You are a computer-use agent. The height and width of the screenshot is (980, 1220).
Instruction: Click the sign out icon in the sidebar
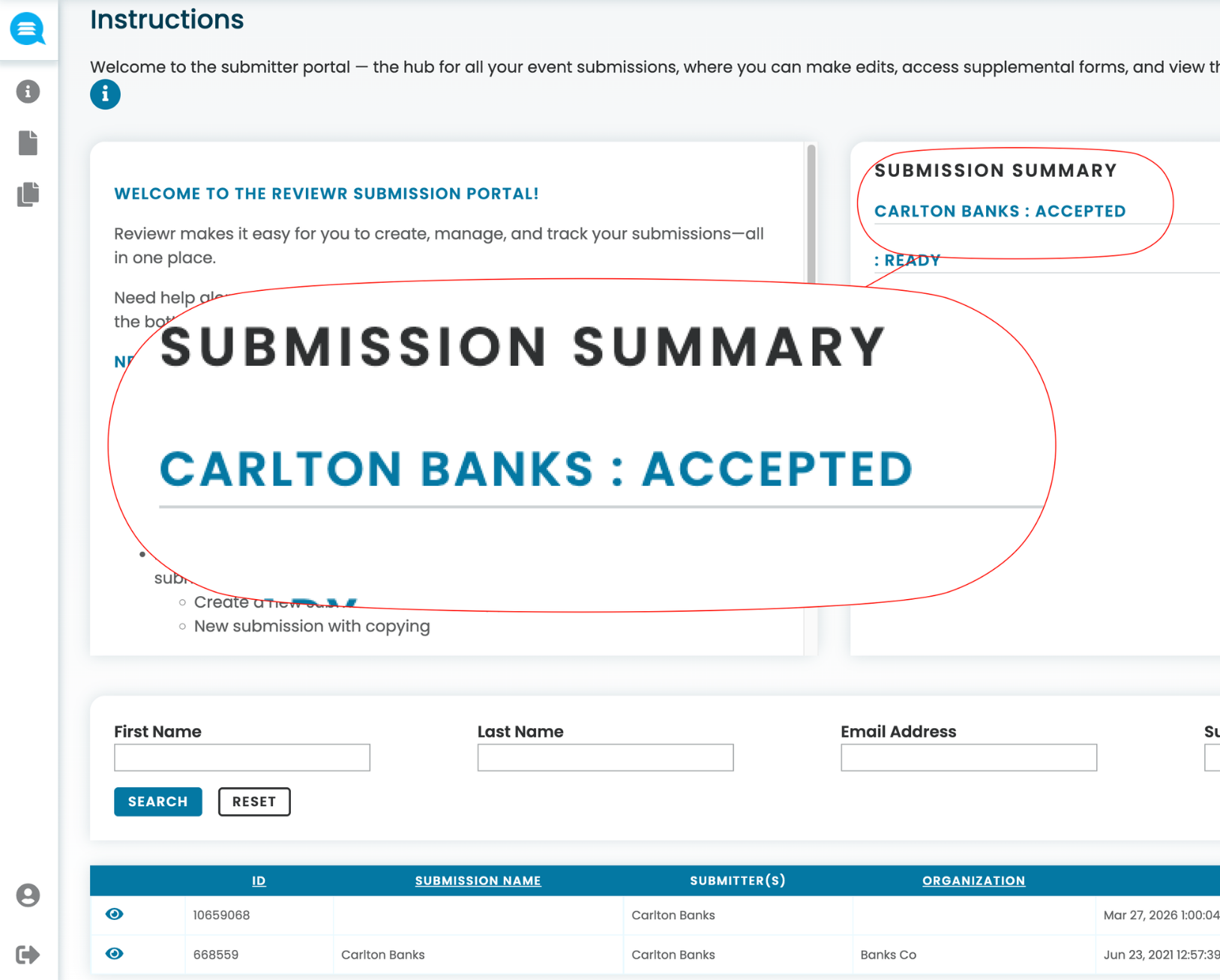[28, 954]
